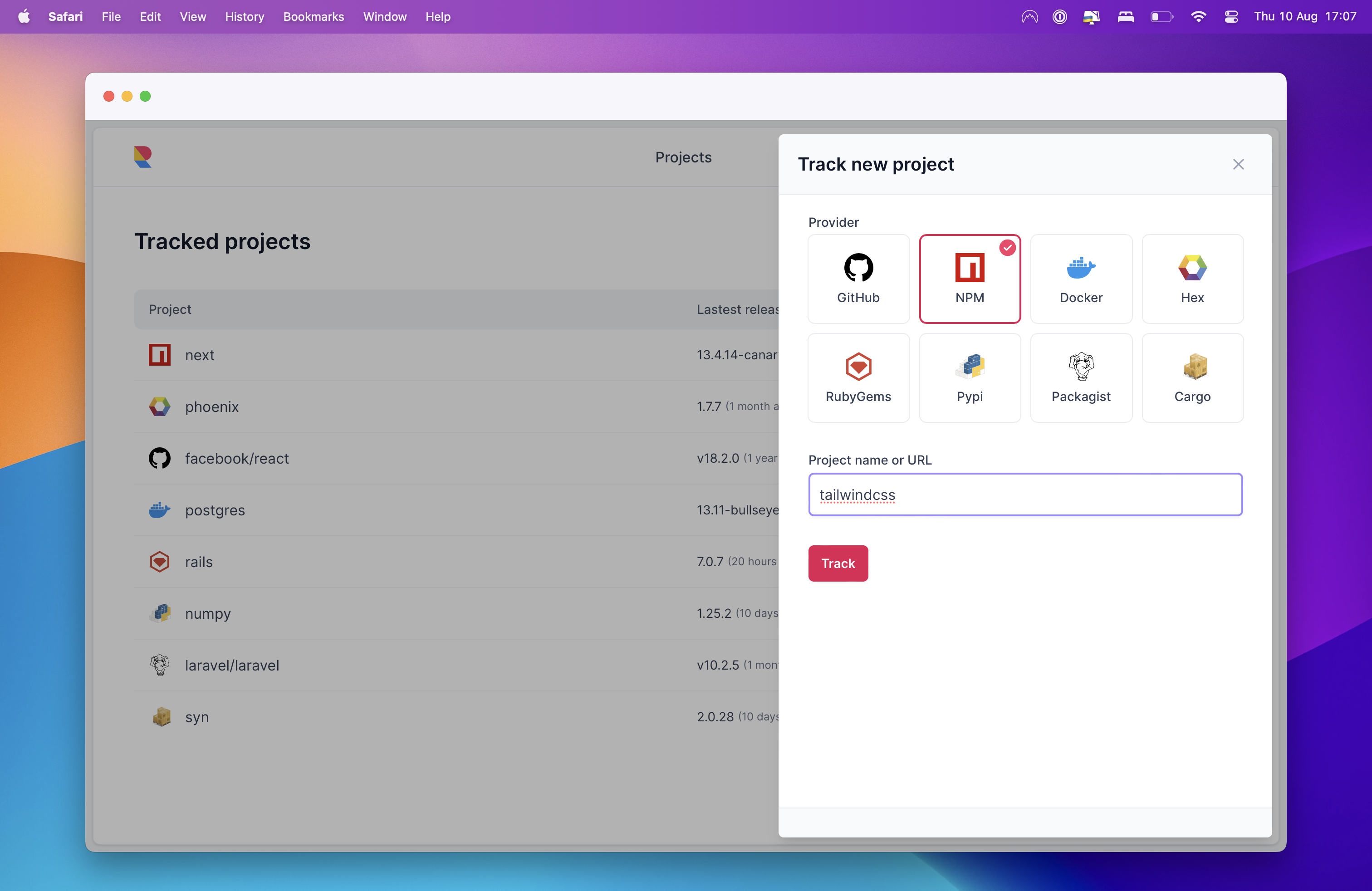Image resolution: width=1372 pixels, height=891 pixels.
Task: Open the Bookmarks menu
Action: point(313,17)
